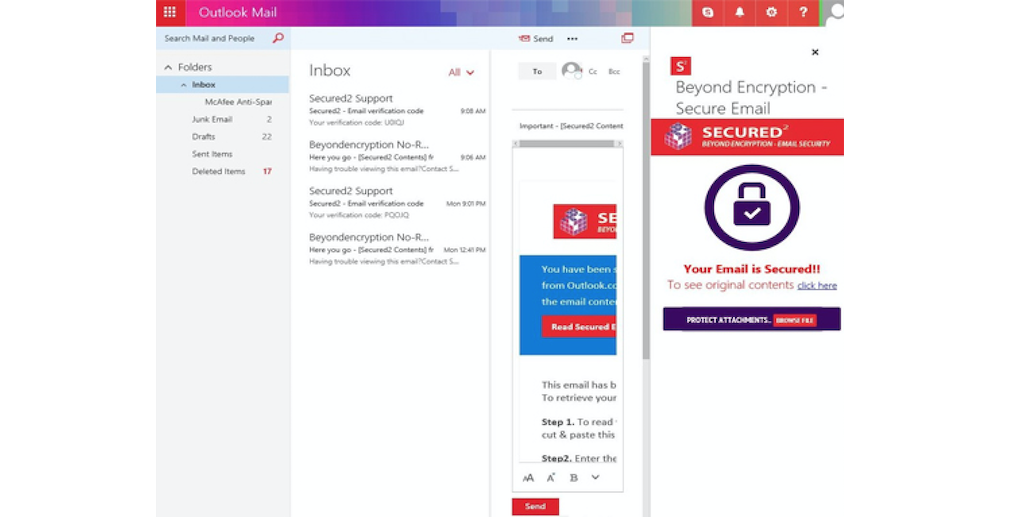Click the Browse File button
The image size is (1024, 517).
click(x=795, y=321)
